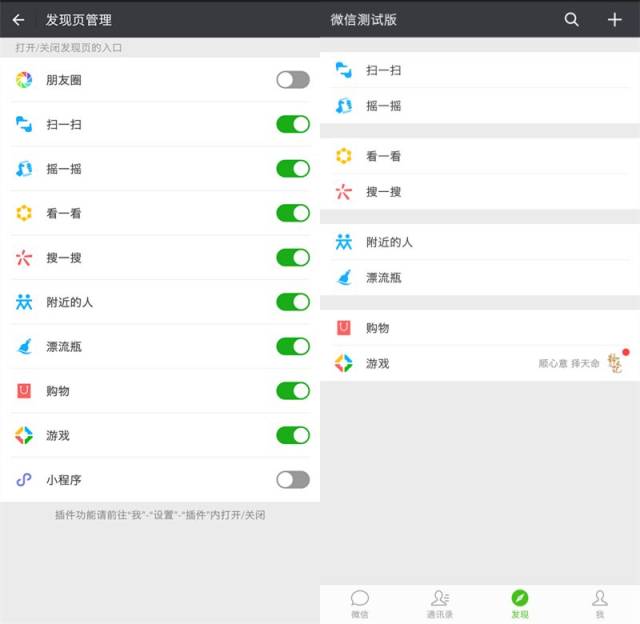The image size is (640, 624).
Task: Open the 漂流瓶 bottle entry in Discover
Action: click(480, 278)
